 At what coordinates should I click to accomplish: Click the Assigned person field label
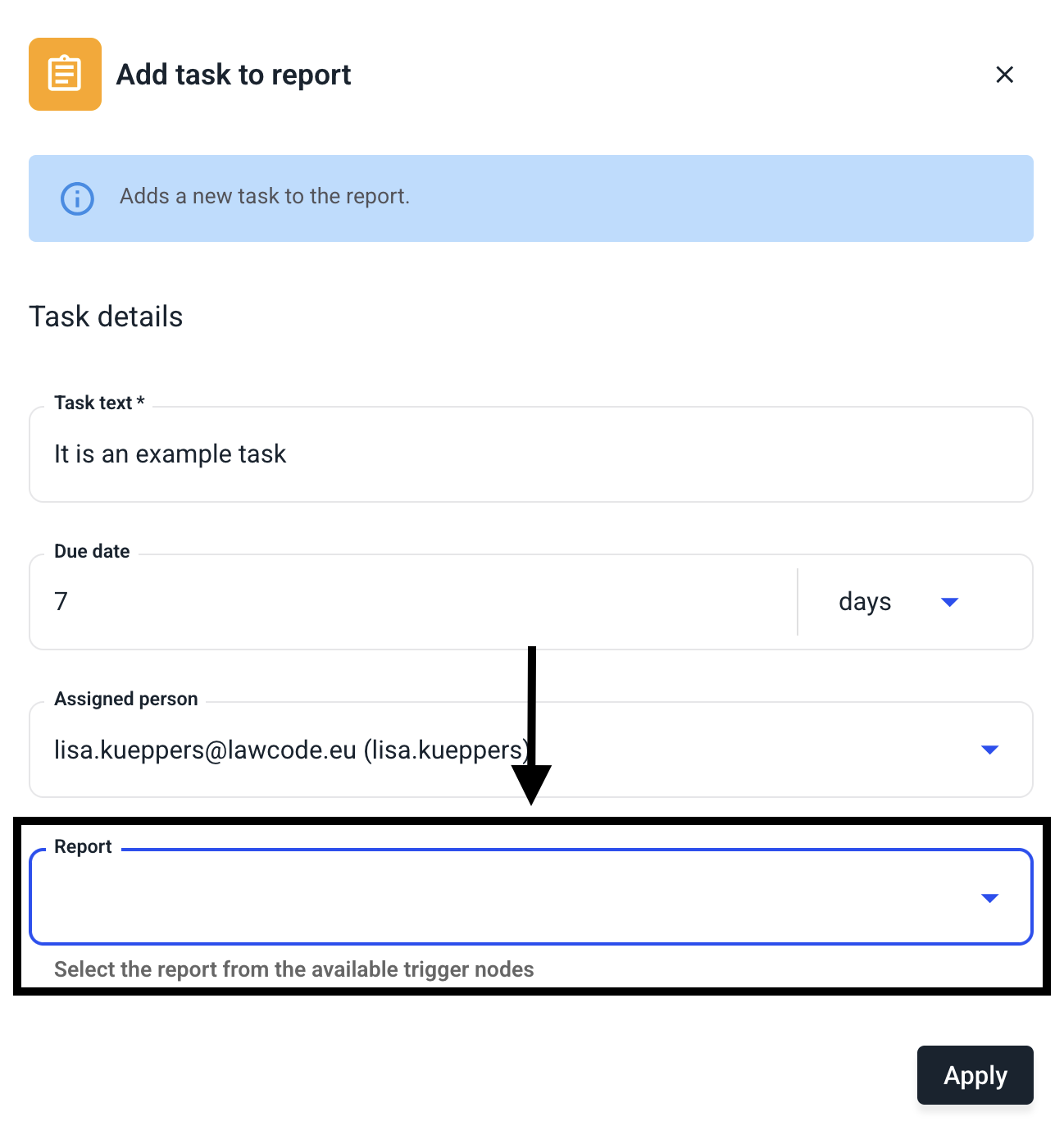tap(126, 699)
